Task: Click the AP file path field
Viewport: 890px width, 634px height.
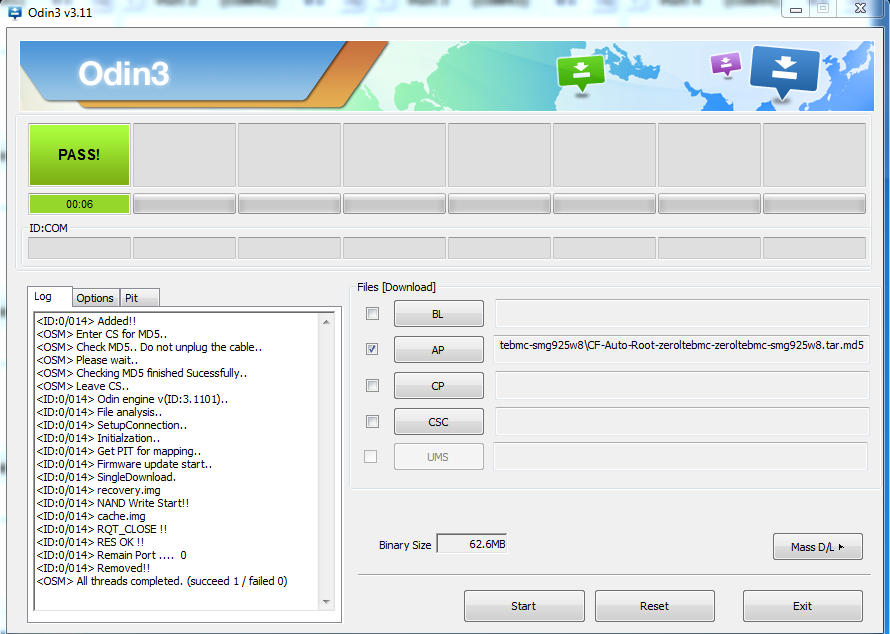Action: pyautogui.click(x=681, y=349)
